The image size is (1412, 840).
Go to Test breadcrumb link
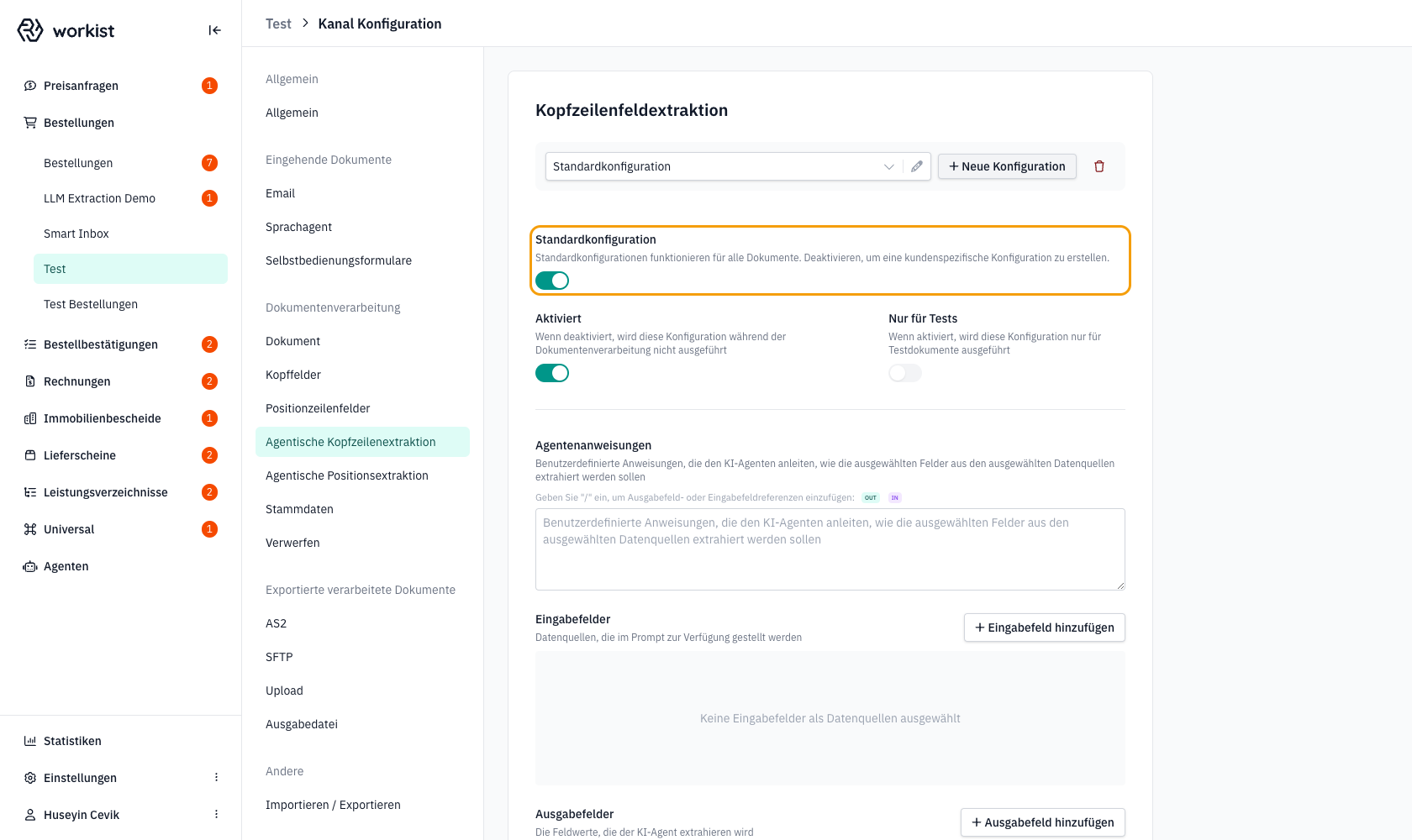(x=278, y=24)
